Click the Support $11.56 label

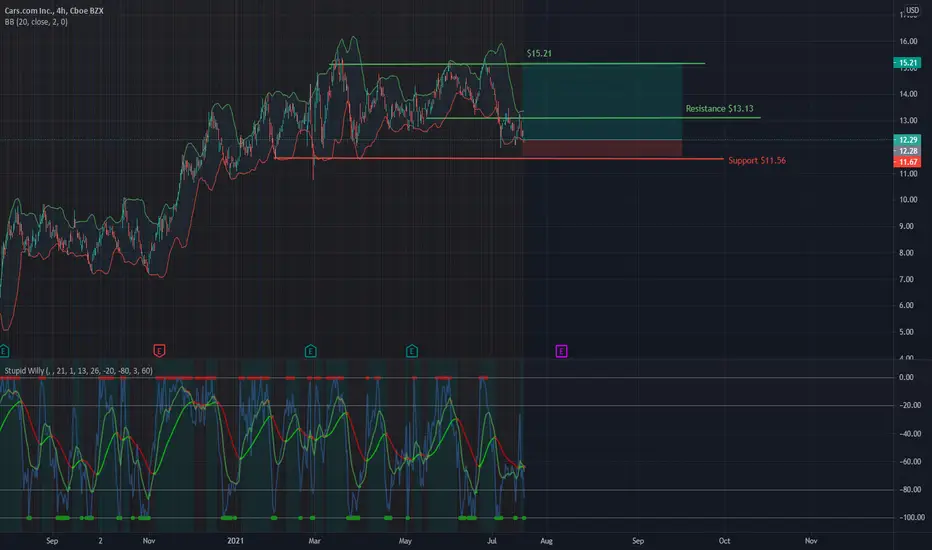tap(757, 161)
